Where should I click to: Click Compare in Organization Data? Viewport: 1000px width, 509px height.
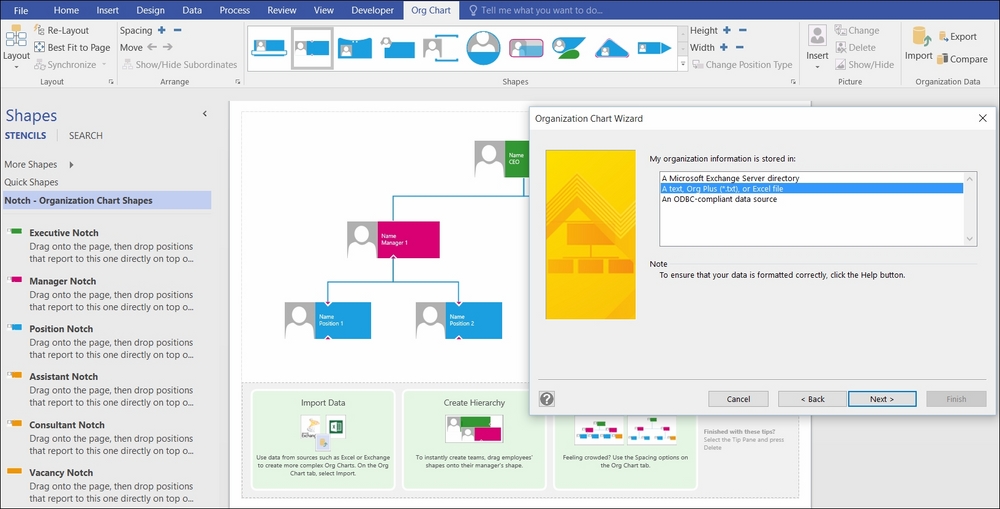[962, 59]
